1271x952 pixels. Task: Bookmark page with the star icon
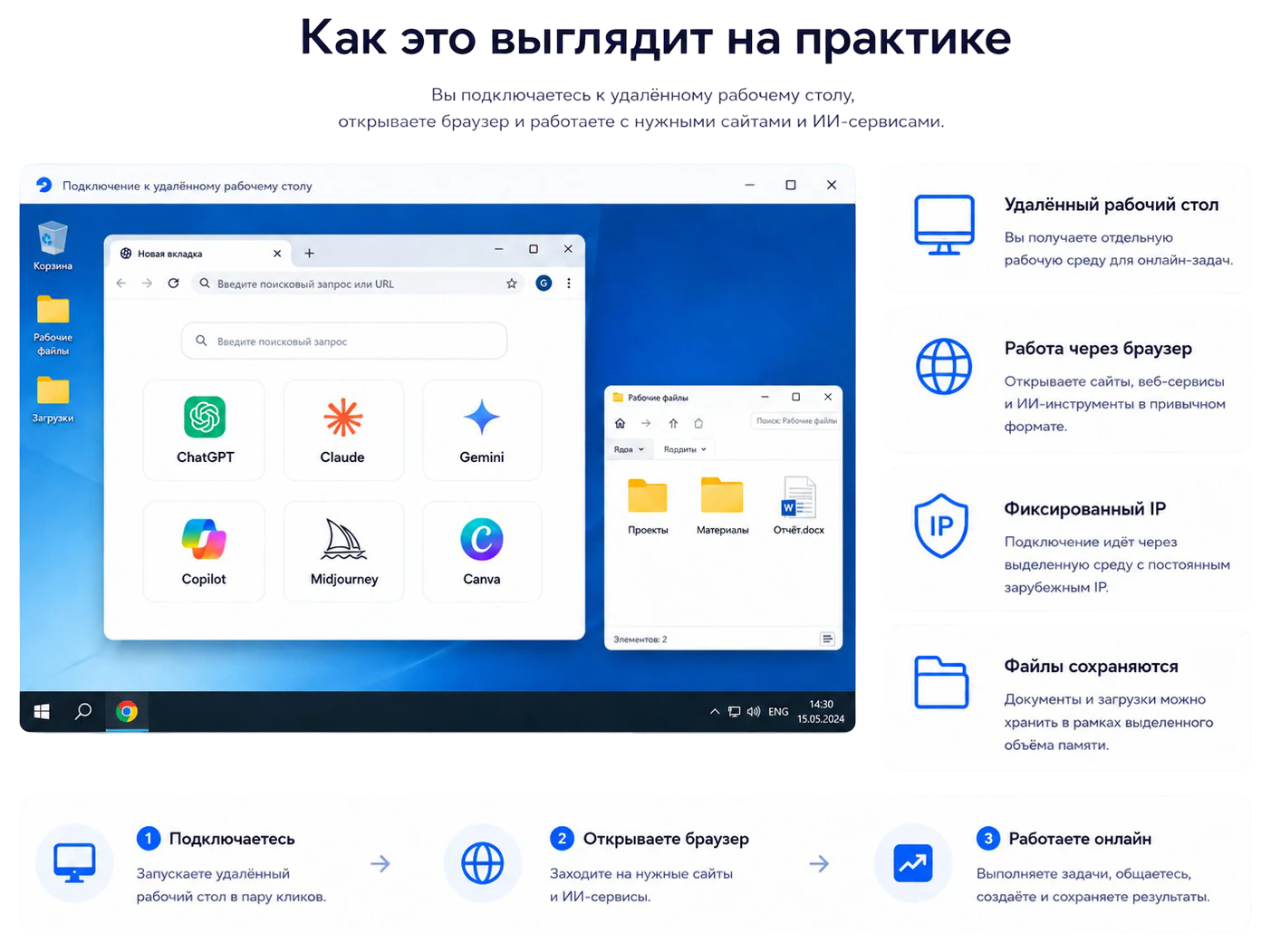pos(512,284)
